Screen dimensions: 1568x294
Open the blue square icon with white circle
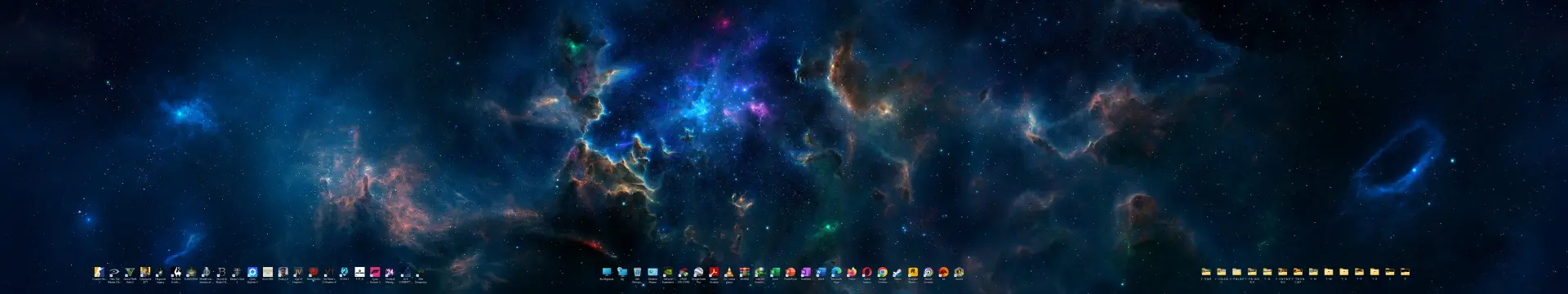(252, 272)
